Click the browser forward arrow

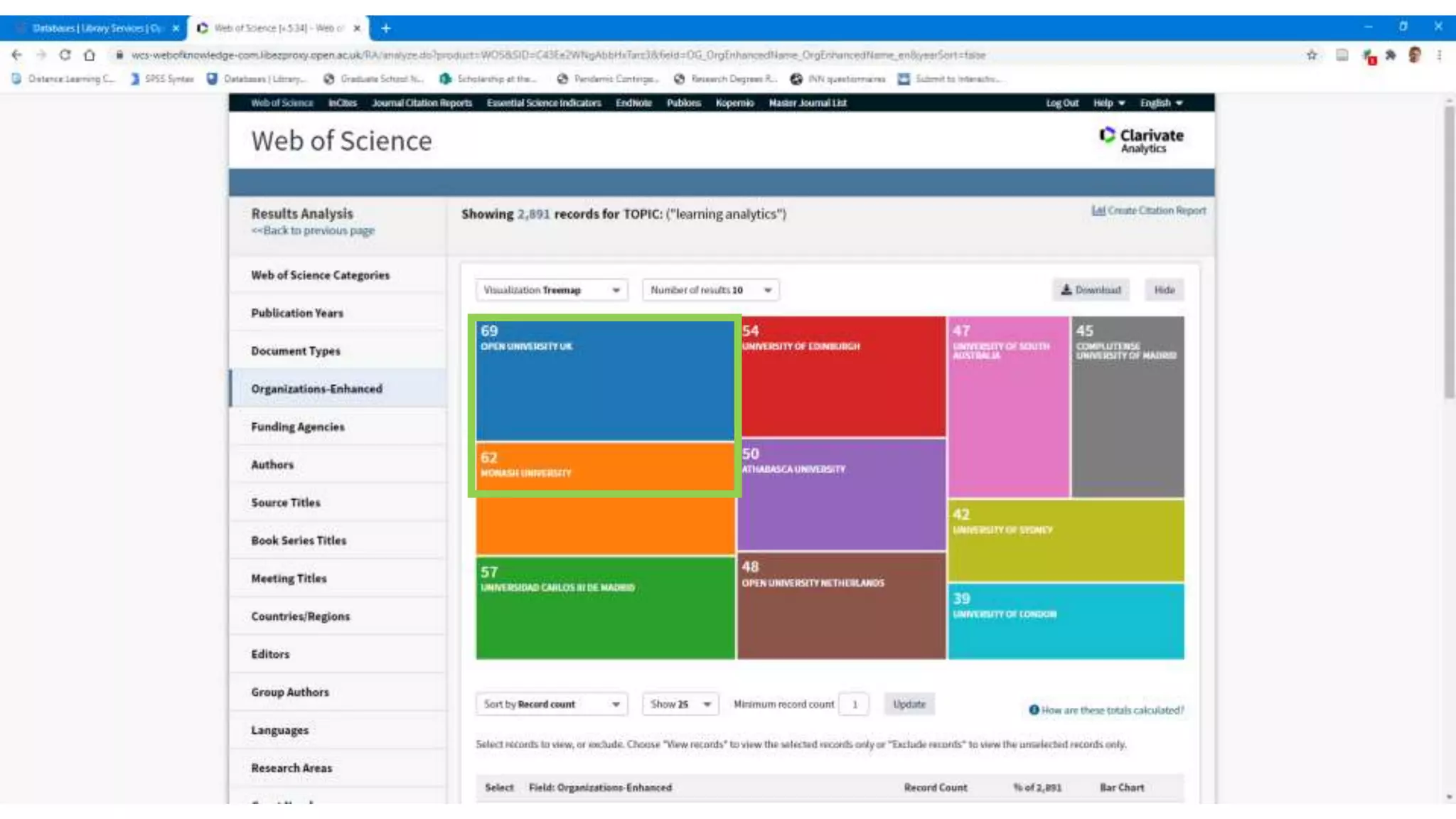(x=41, y=55)
